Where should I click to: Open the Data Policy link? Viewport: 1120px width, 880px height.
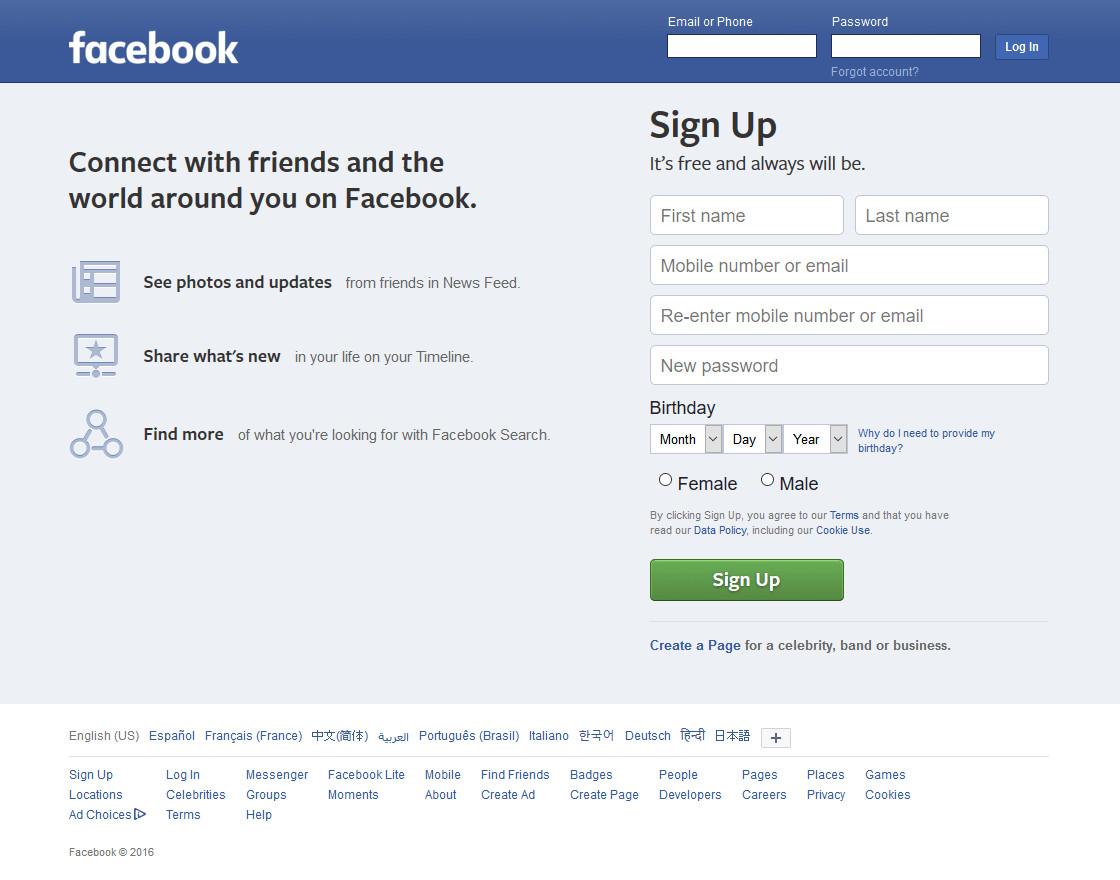click(720, 530)
